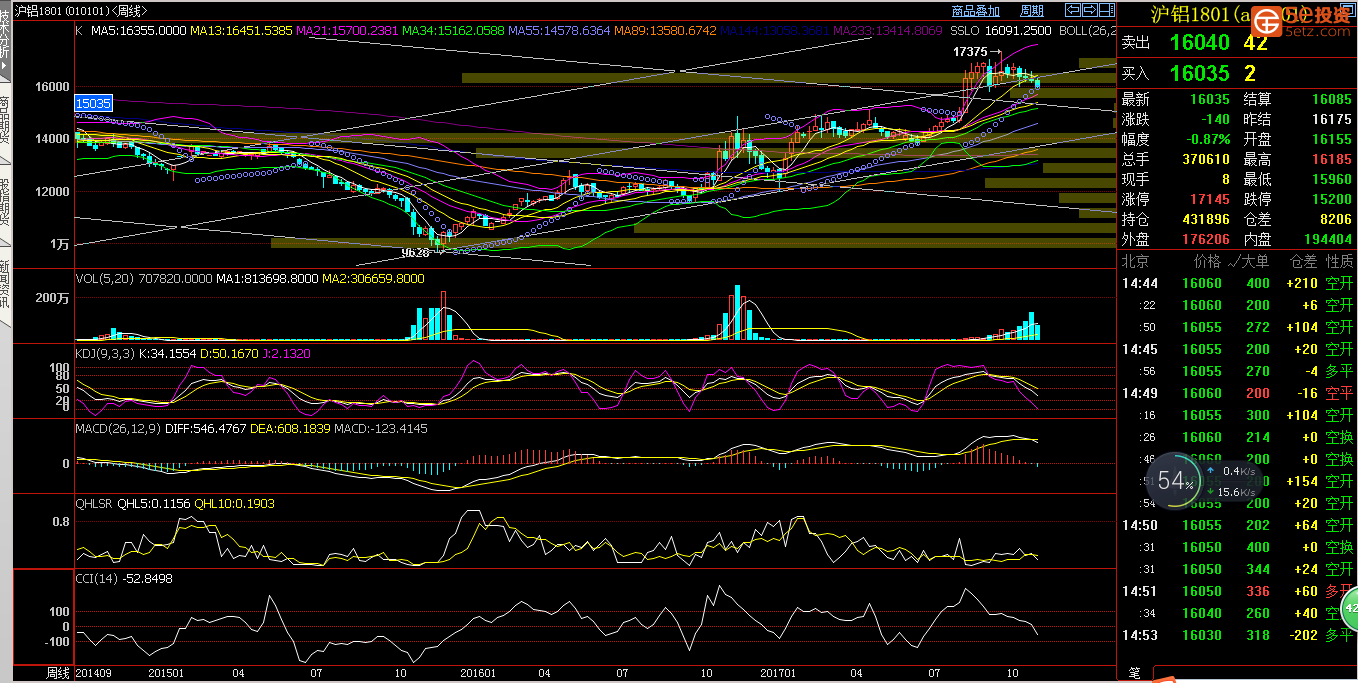Click the left-arrow navigation icon
The width and height of the screenshot is (1358, 683).
click(x=1073, y=10)
